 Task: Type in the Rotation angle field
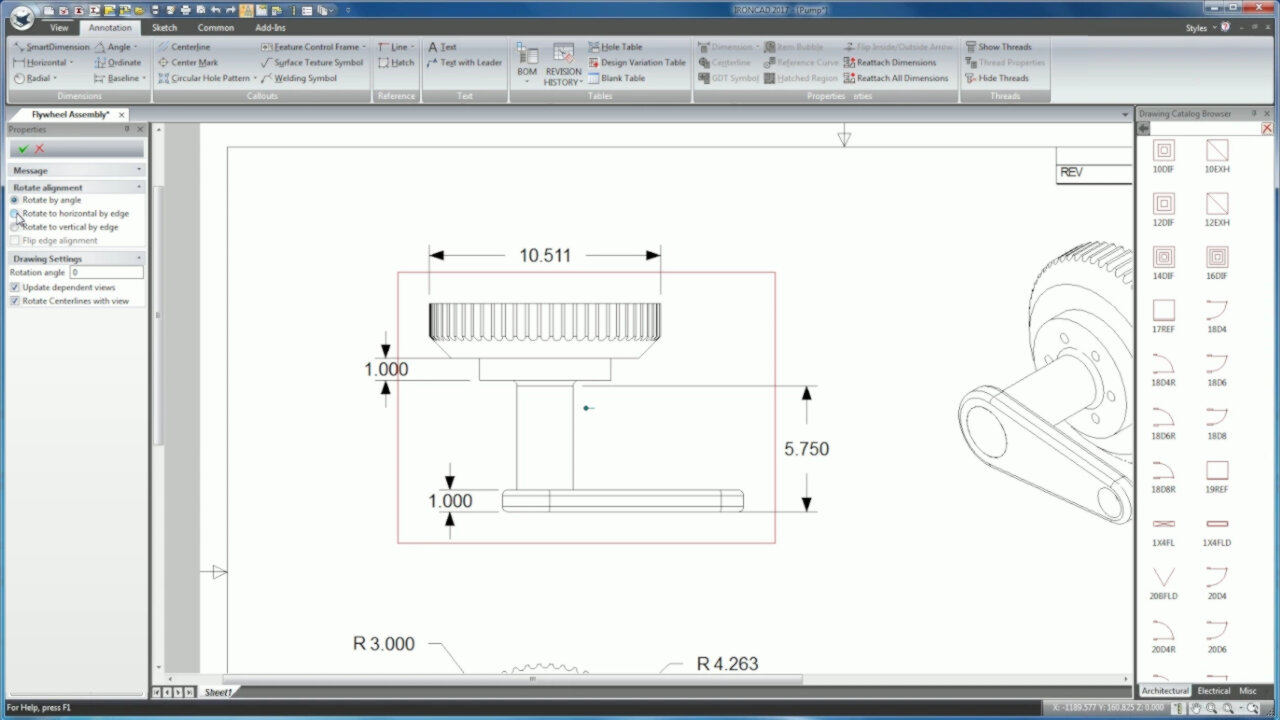[105, 271]
